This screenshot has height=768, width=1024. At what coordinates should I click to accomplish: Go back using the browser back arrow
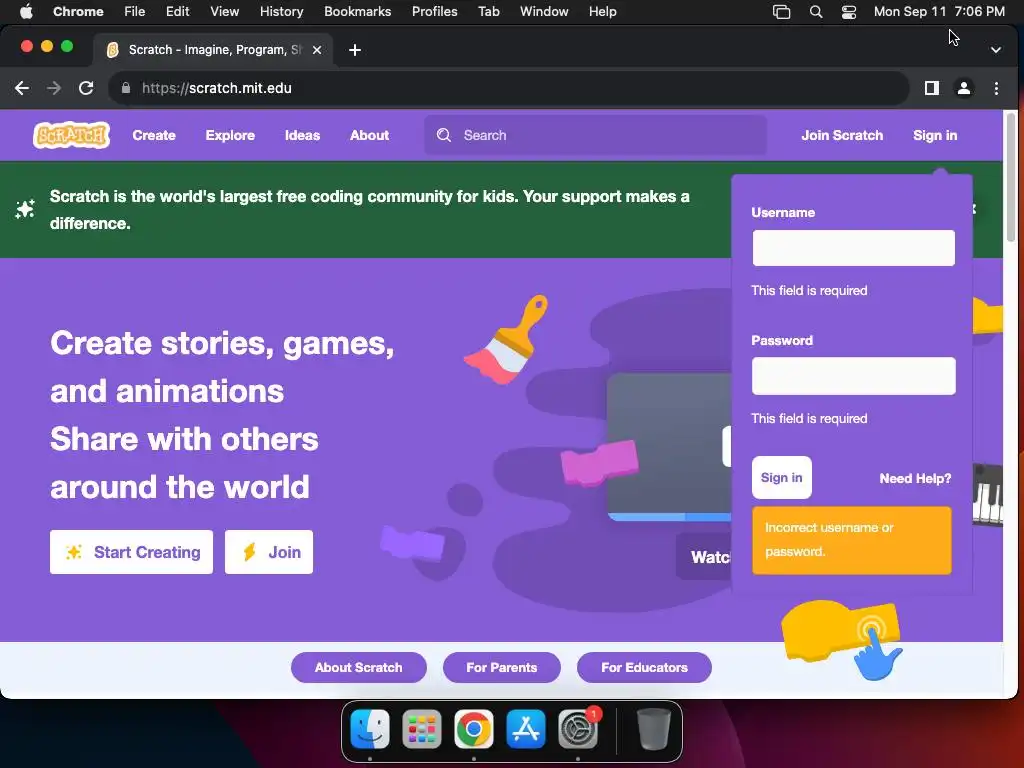click(x=22, y=88)
